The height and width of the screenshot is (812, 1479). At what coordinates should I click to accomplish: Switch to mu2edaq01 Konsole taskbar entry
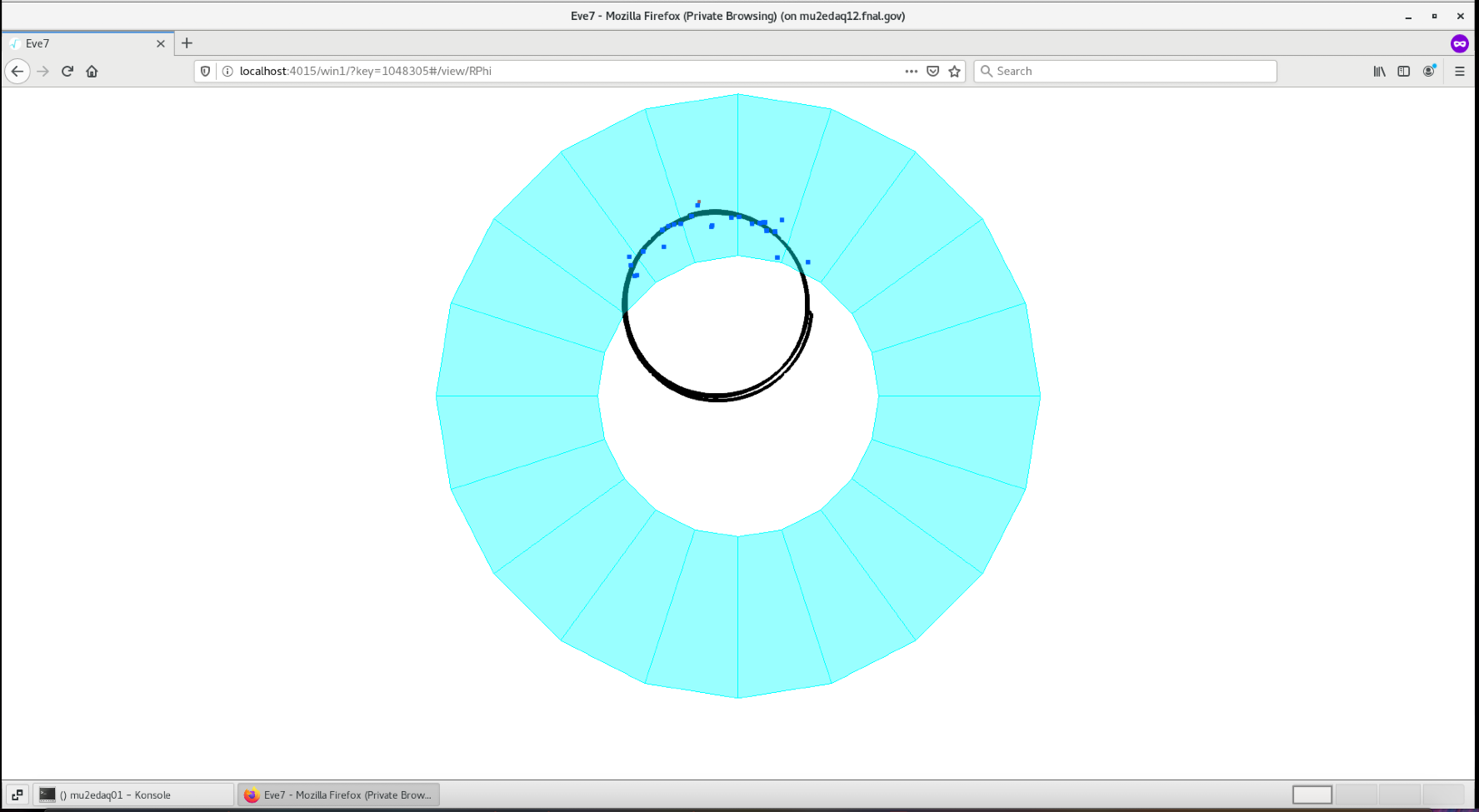click(133, 795)
